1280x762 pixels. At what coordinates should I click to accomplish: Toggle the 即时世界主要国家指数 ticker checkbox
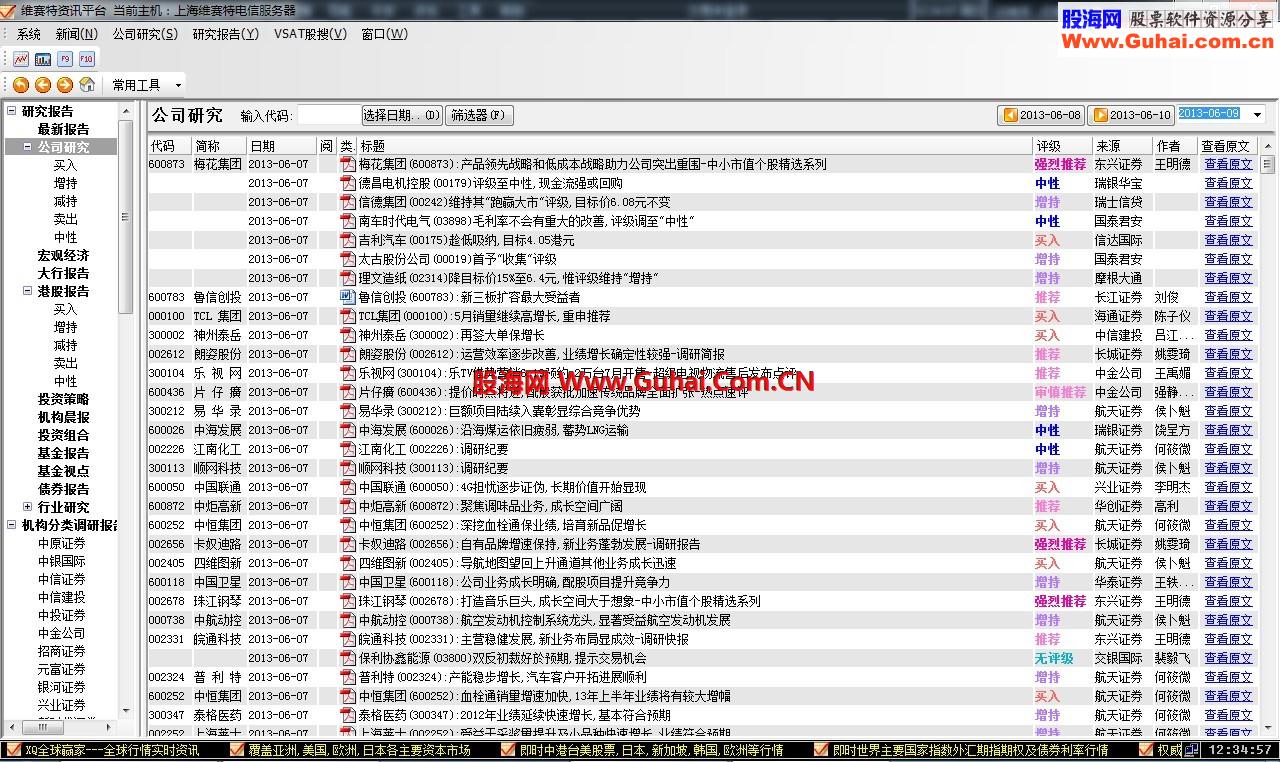[x=821, y=750]
